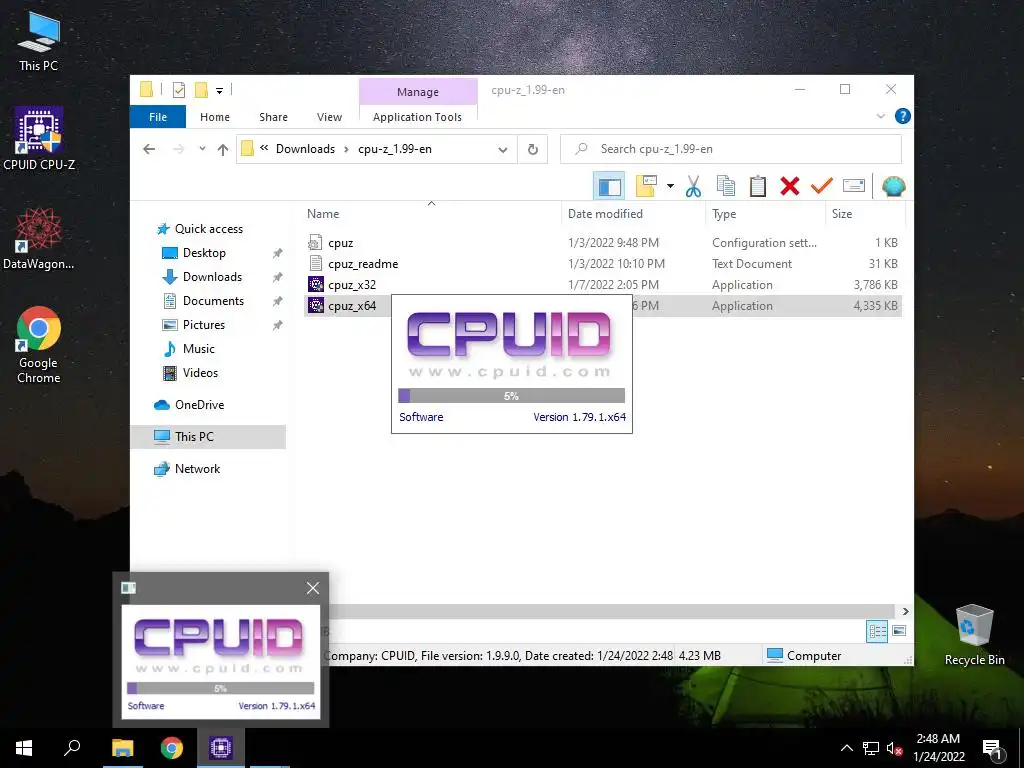
Task: Sort files by the Name column header
Action: (431, 214)
